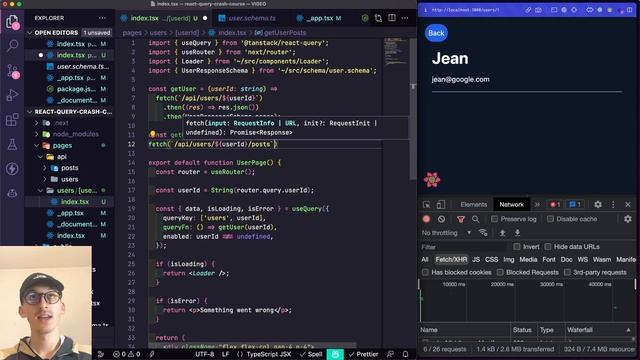Screen dimensions: 640x360
Task: Select the Network DevTools tab
Action: (x=511, y=204)
